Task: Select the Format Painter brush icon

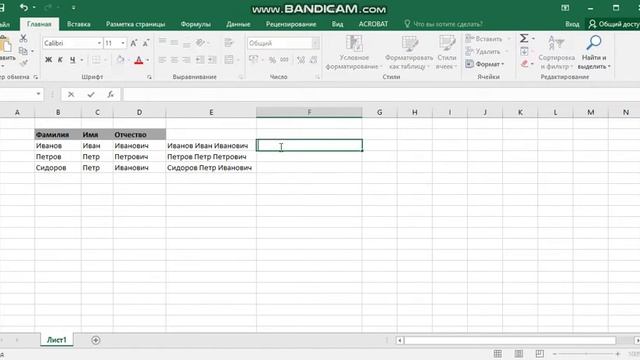Action: click(23, 63)
